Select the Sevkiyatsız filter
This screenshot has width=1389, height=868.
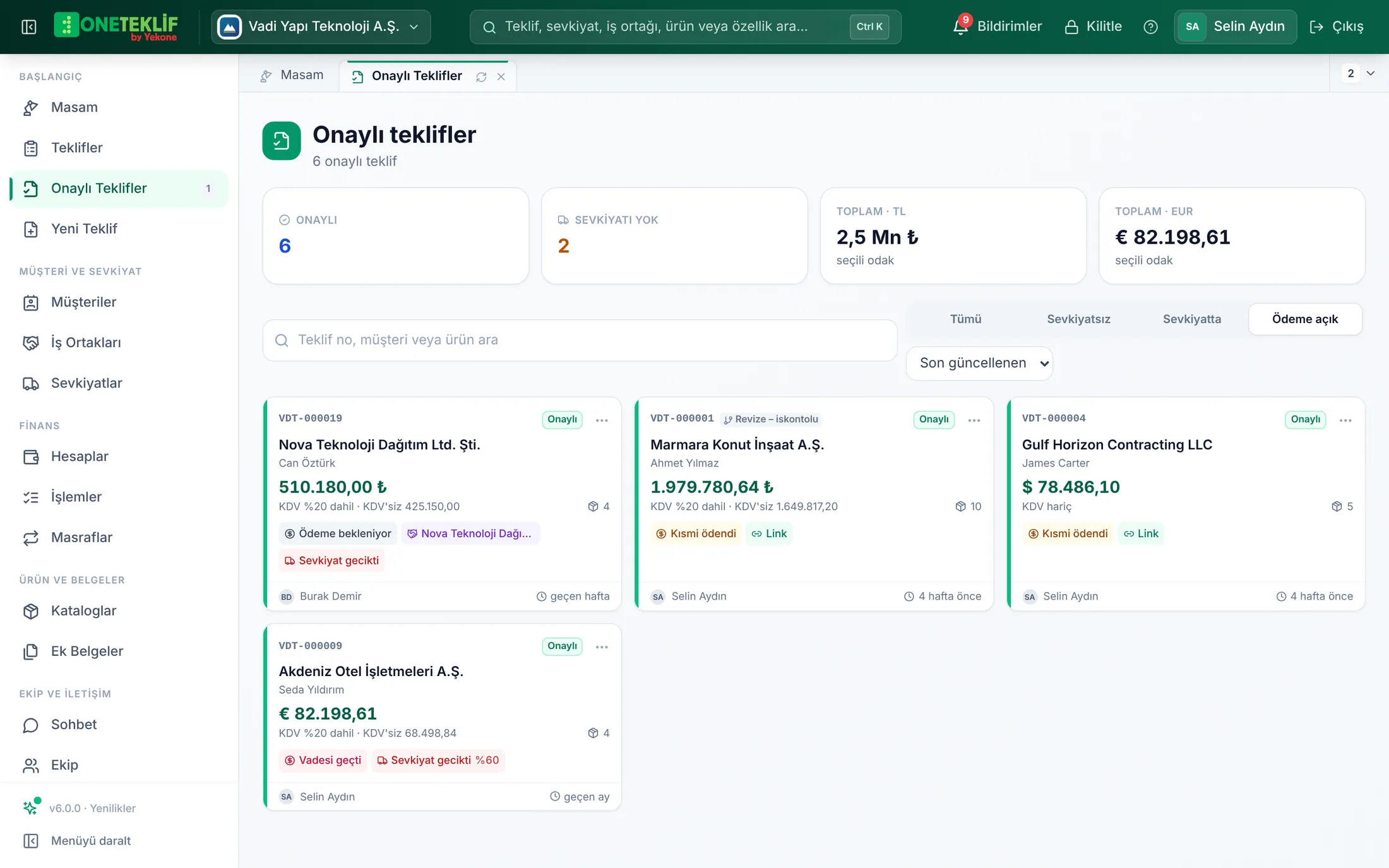tap(1078, 319)
